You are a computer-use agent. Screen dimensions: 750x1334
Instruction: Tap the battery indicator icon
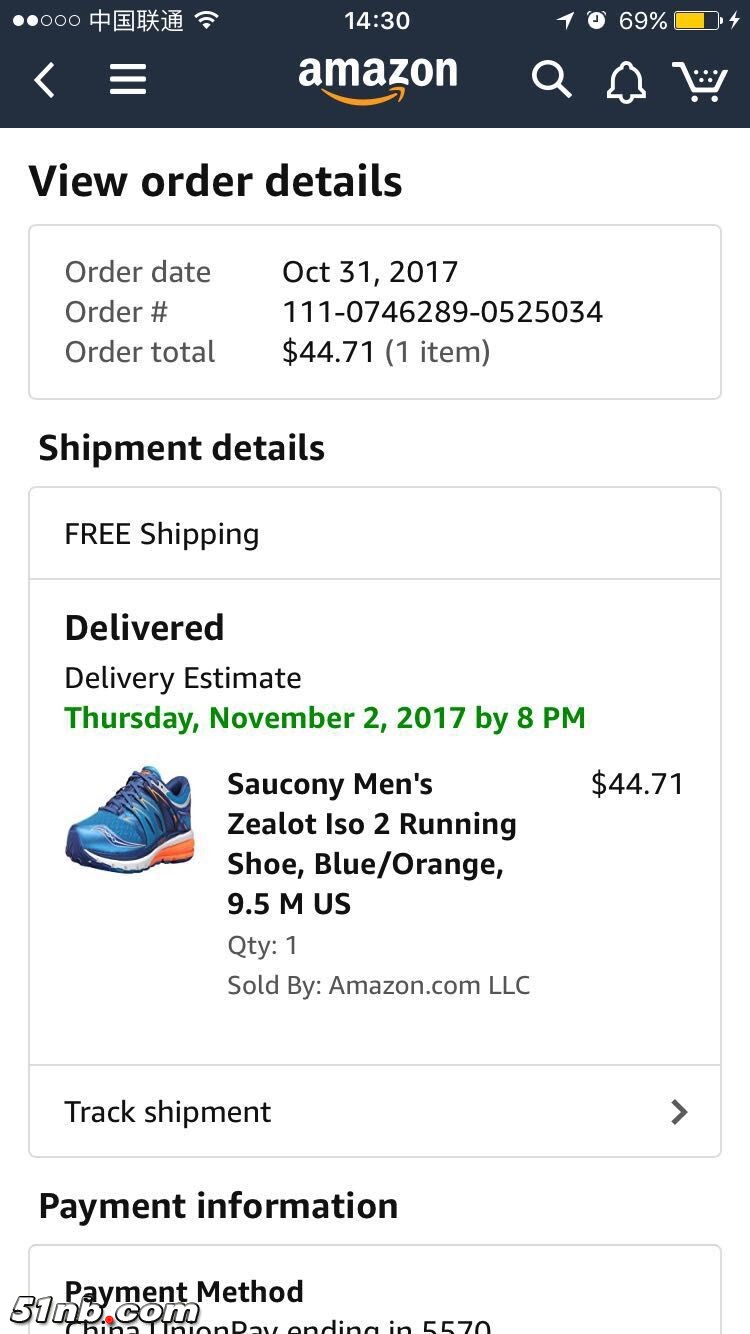[697, 20]
